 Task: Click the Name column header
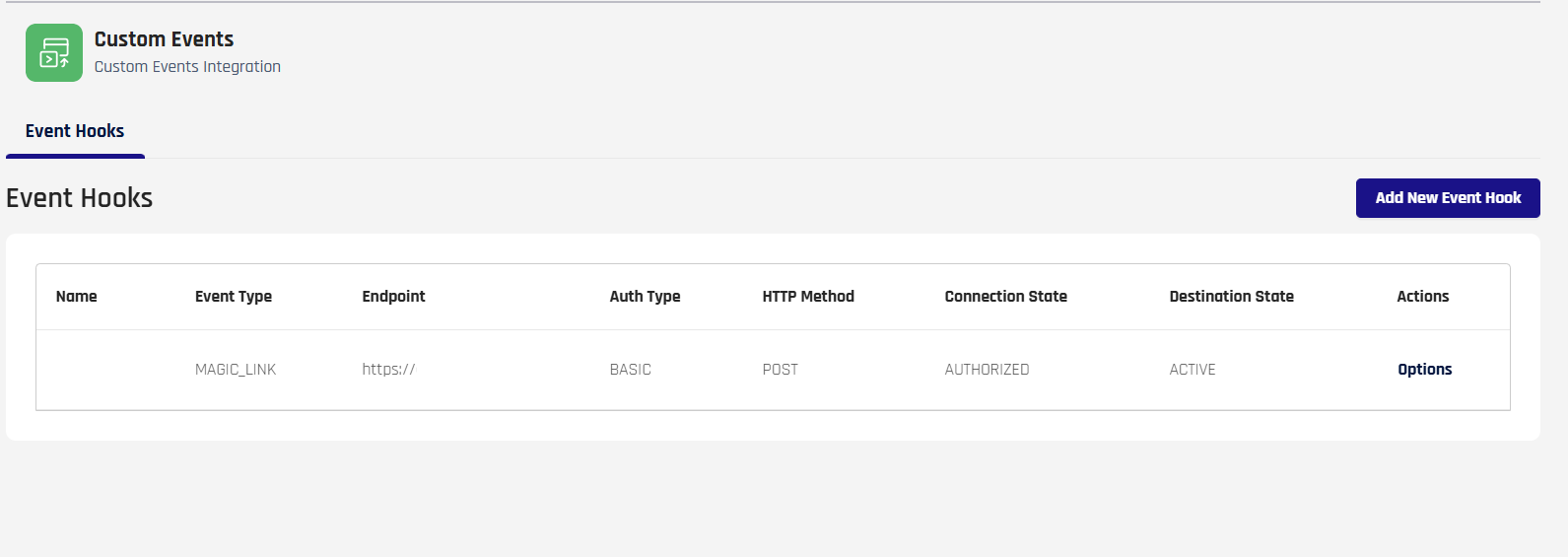77,297
